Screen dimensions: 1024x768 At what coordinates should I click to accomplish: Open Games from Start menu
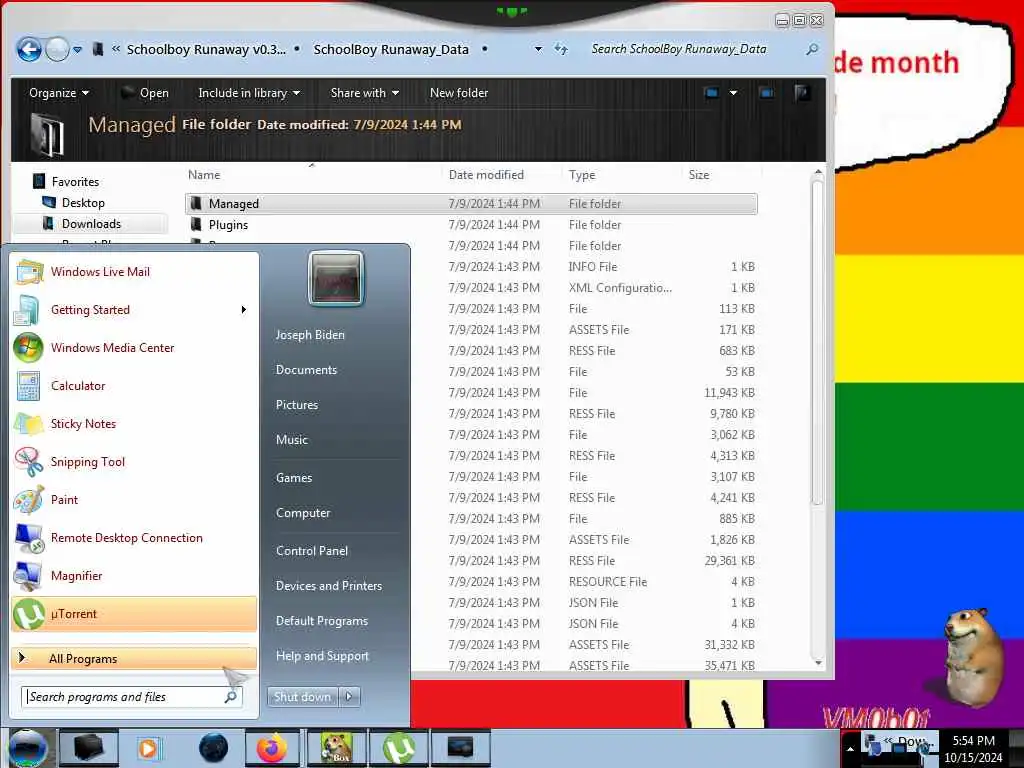294,478
